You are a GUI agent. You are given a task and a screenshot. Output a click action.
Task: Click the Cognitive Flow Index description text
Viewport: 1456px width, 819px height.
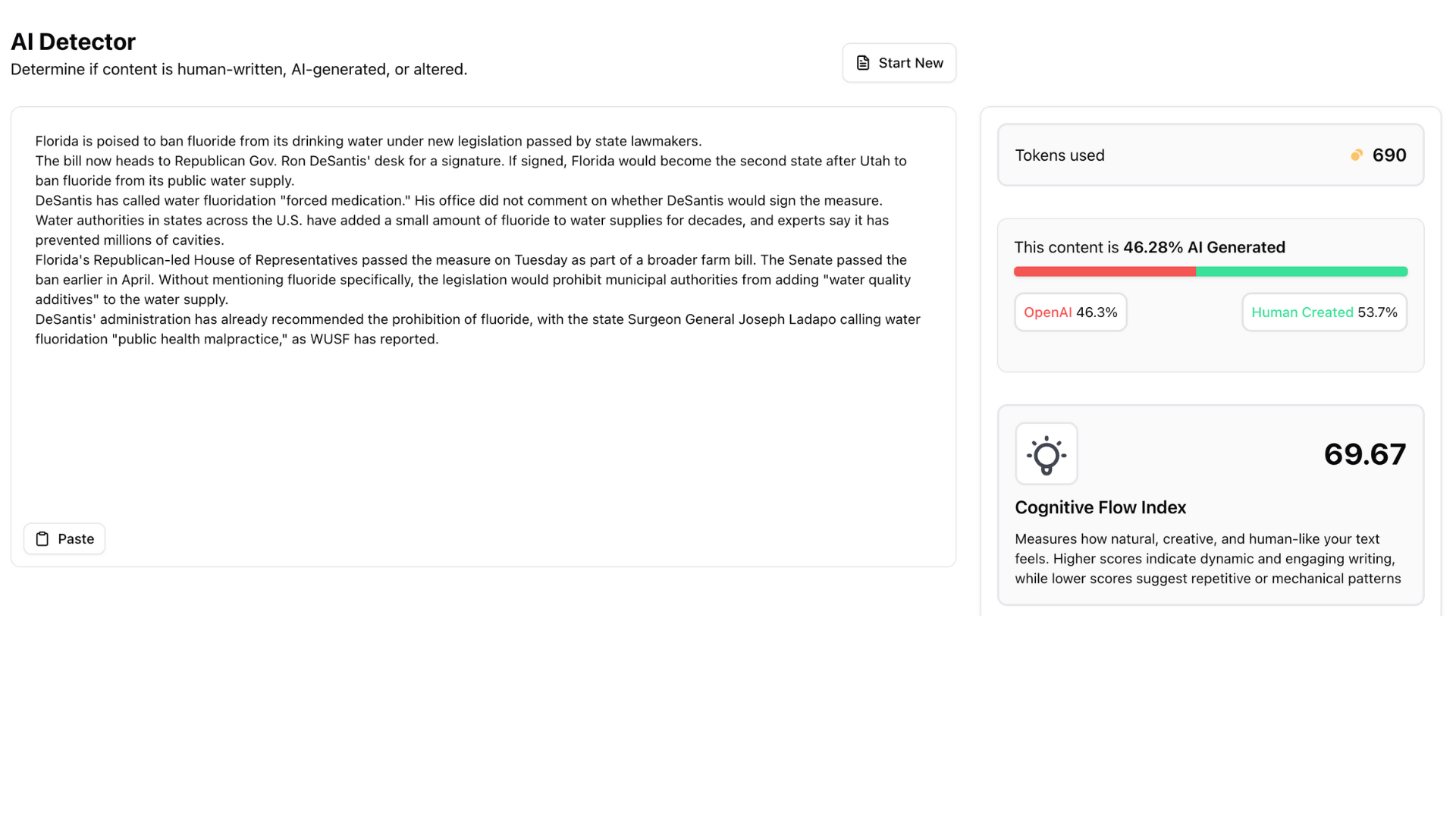pyautogui.click(x=1207, y=559)
